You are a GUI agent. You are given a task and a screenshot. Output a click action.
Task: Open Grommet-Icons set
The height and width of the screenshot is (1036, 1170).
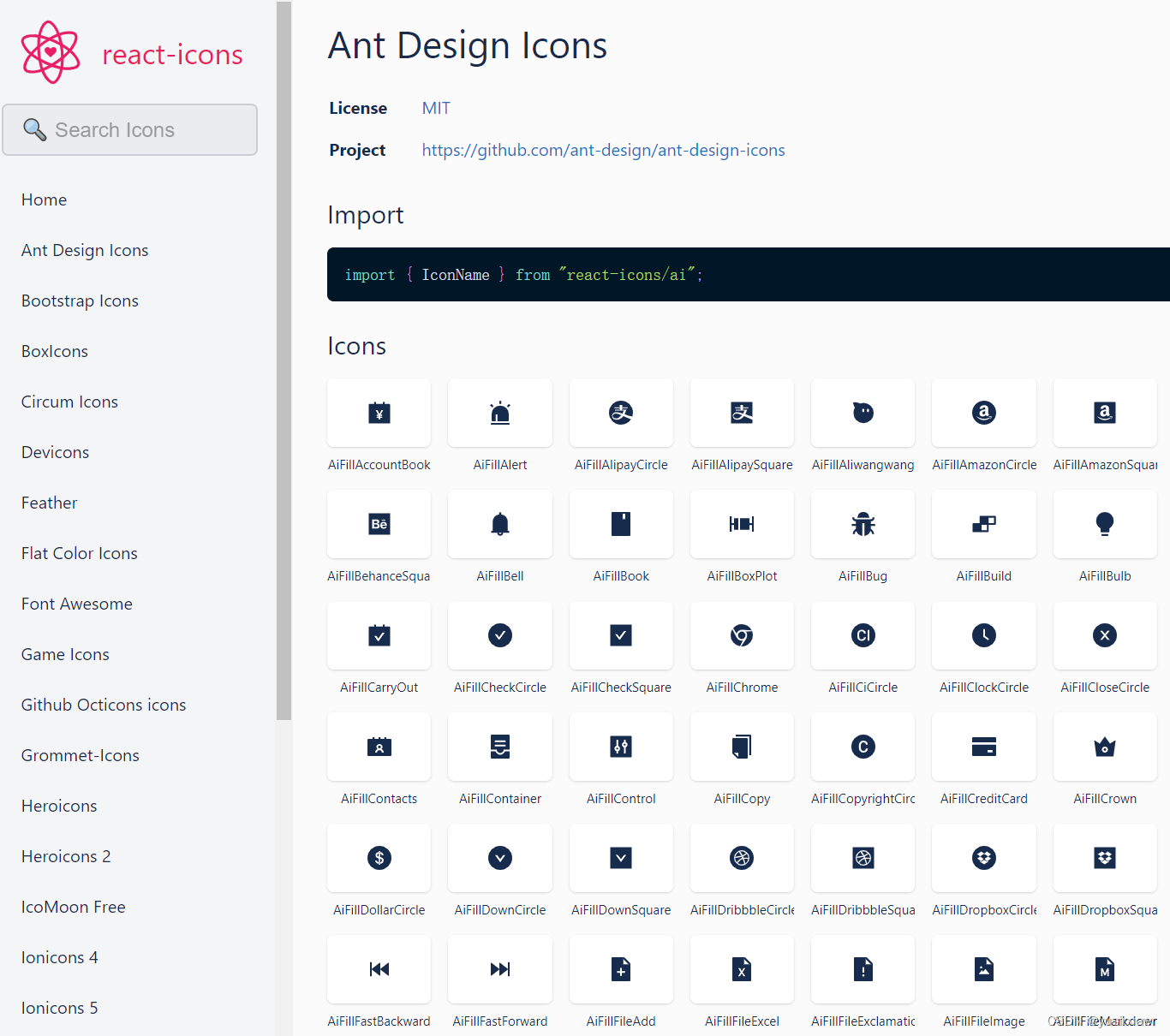tap(81, 755)
